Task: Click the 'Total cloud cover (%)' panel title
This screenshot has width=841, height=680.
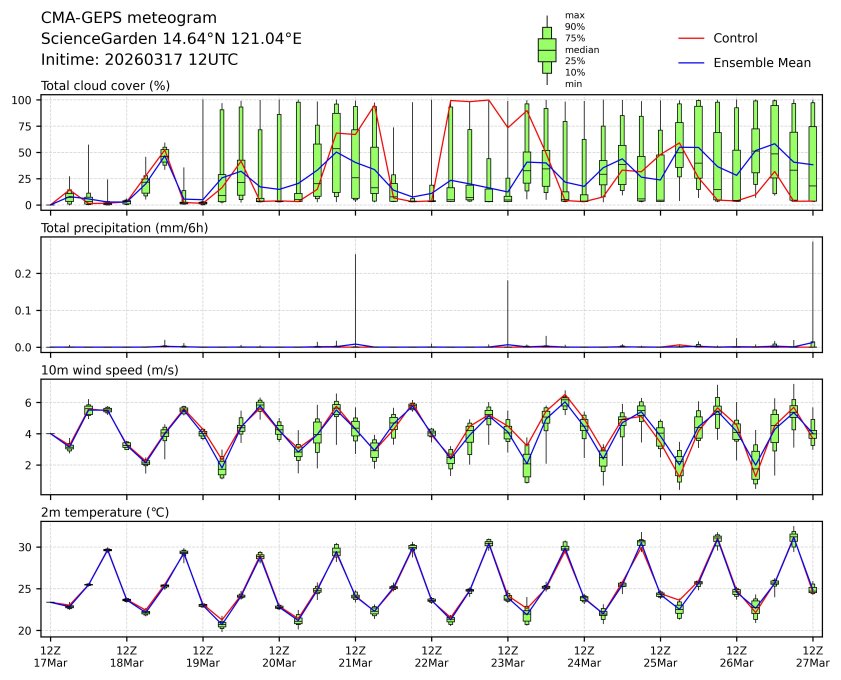Action: point(105,86)
